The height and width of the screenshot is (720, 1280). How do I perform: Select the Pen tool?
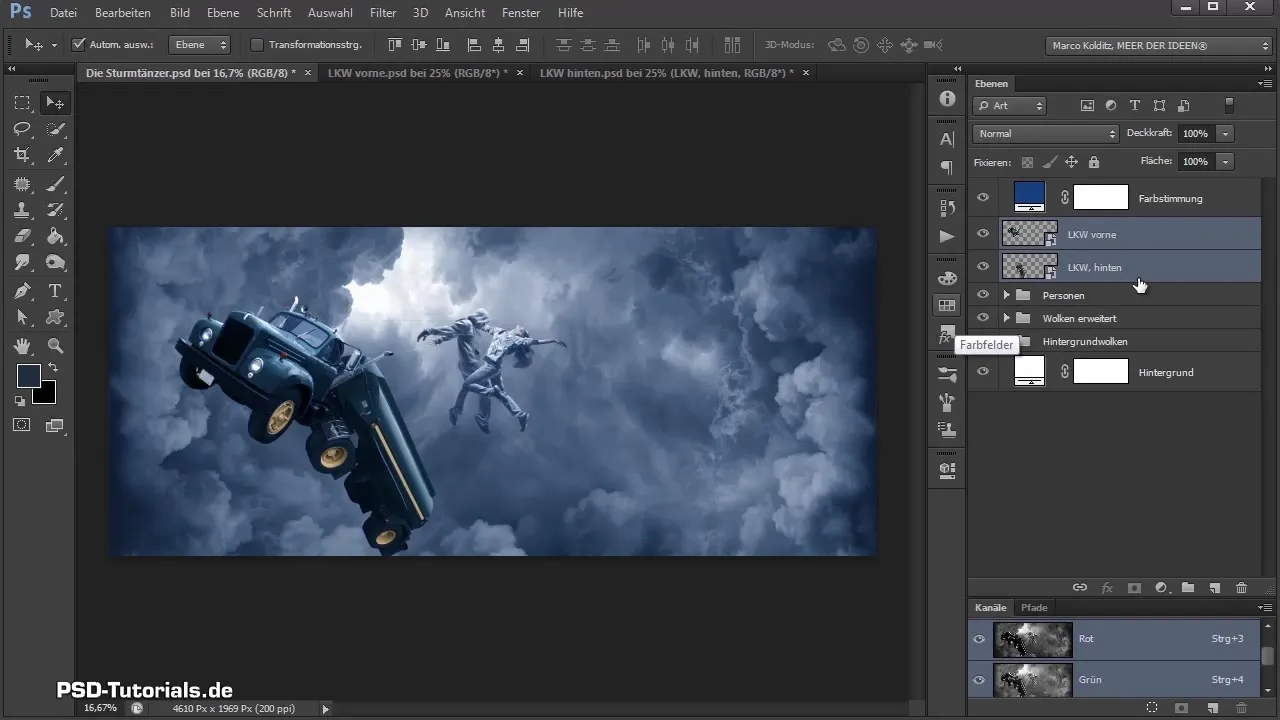[21, 292]
